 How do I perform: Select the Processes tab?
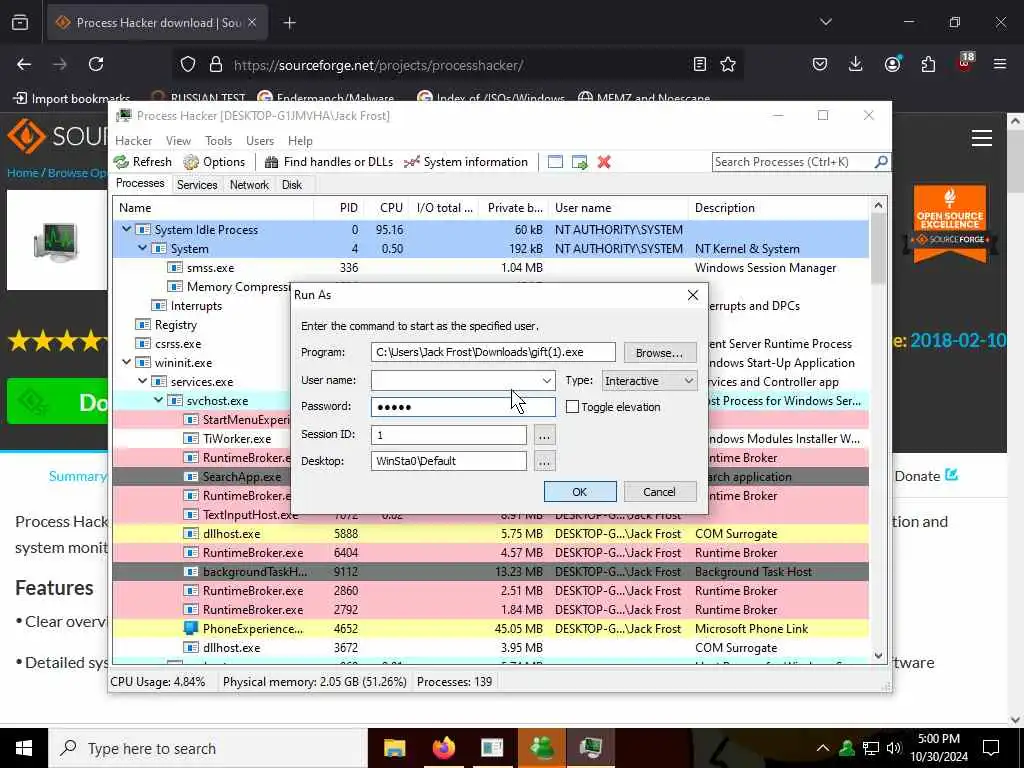coord(140,184)
